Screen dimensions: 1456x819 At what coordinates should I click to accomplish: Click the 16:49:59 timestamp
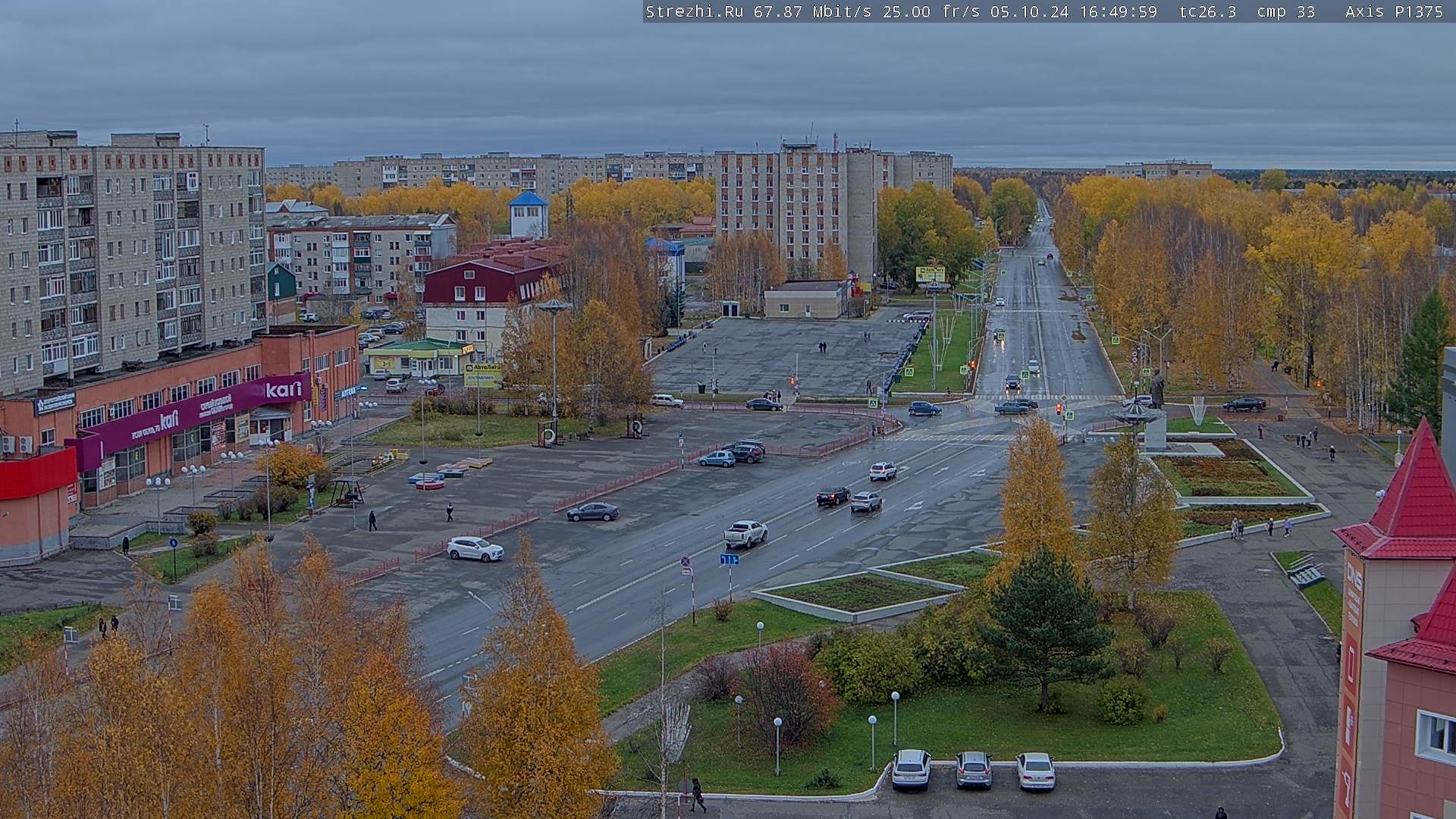[x=1118, y=11]
